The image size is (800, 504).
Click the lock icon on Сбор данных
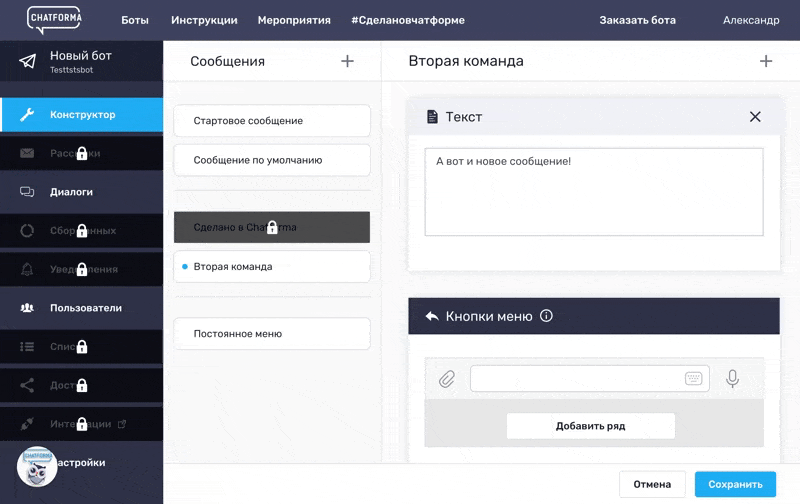pos(82,231)
